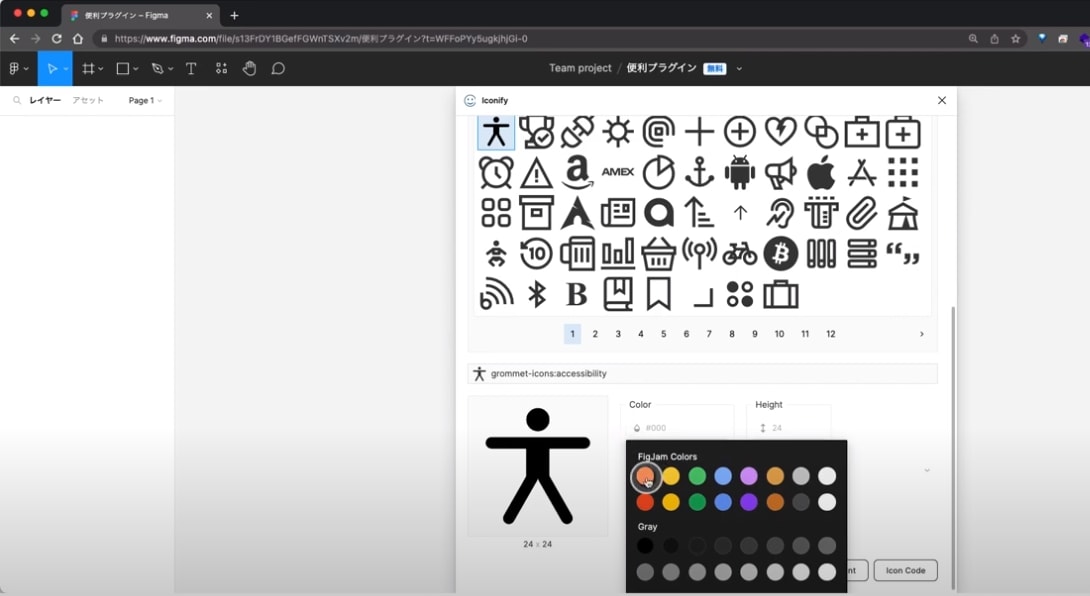1090x596 pixels.
Task: Switch to the レイヤー tab
Action: tap(44, 100)
